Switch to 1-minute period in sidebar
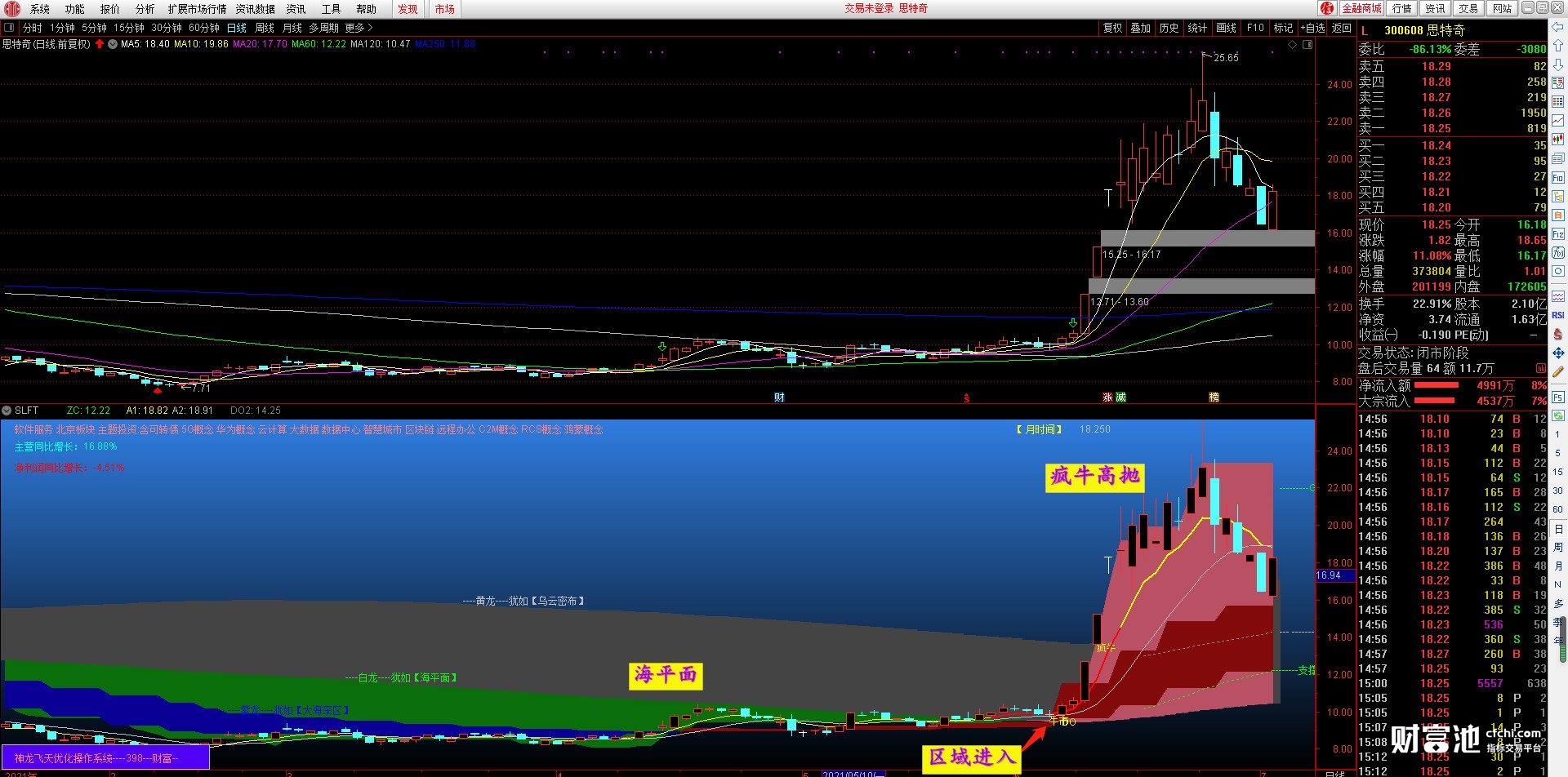 1558,435
